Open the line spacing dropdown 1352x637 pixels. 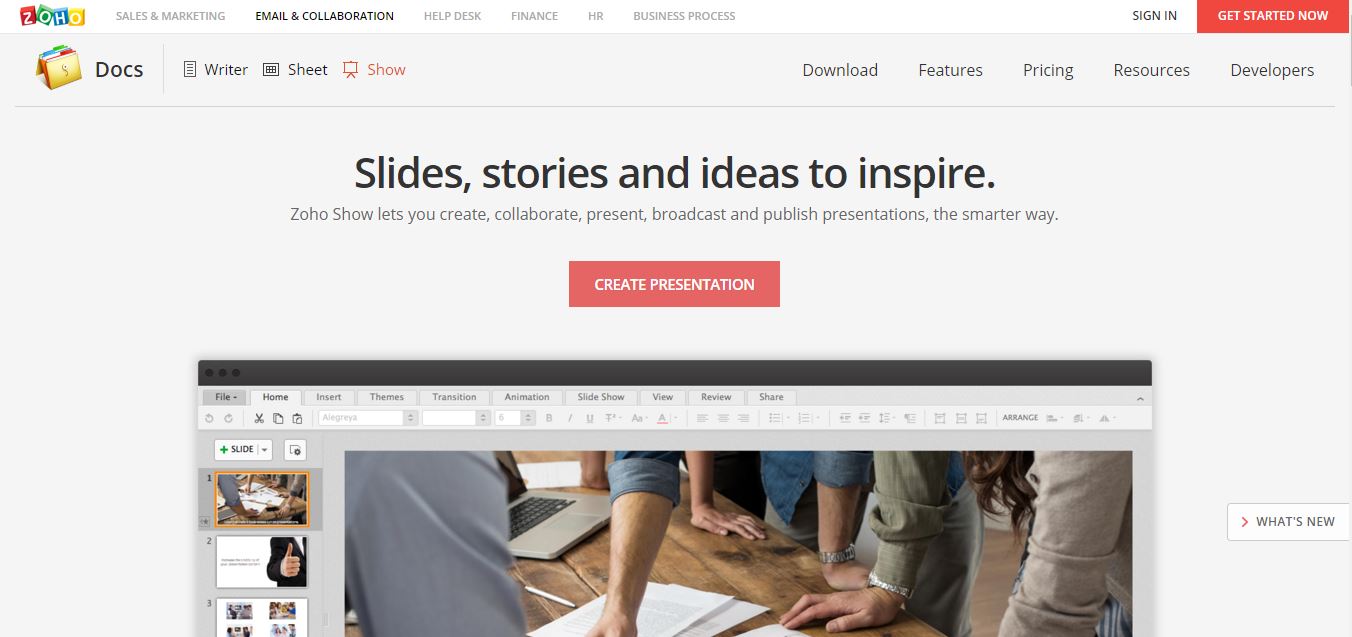887,418
